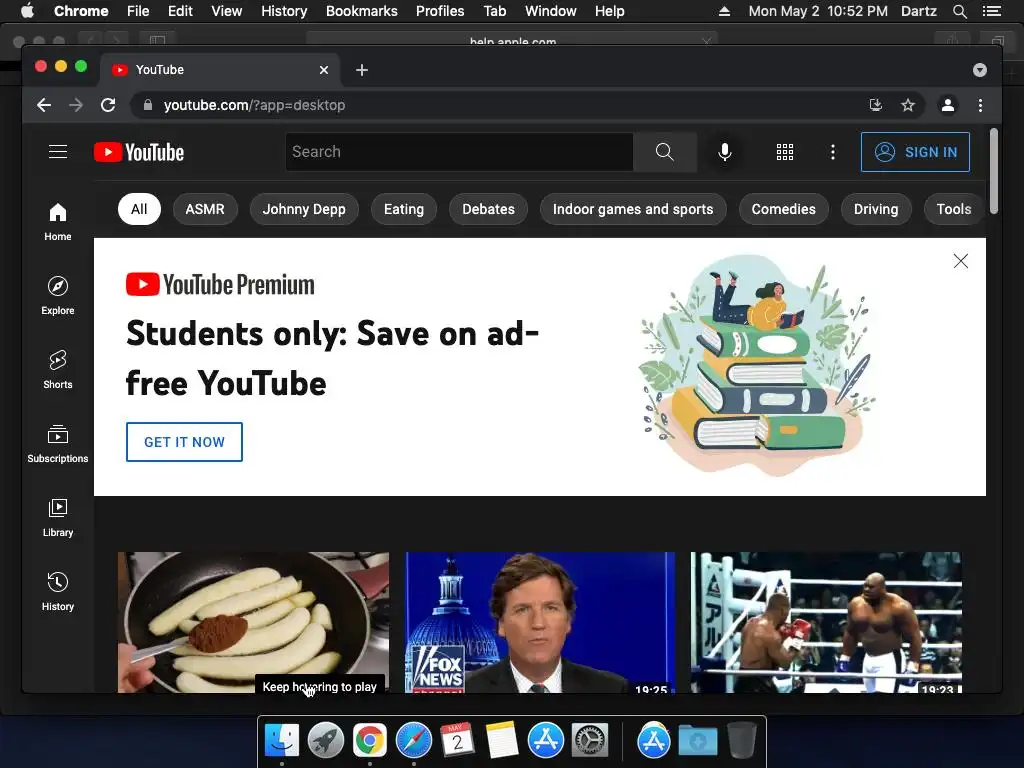The width and height of the screenshot is (1024, 768).
Task: Open the banana cooking video thumbnail
Action: click(x=253, y=622)
